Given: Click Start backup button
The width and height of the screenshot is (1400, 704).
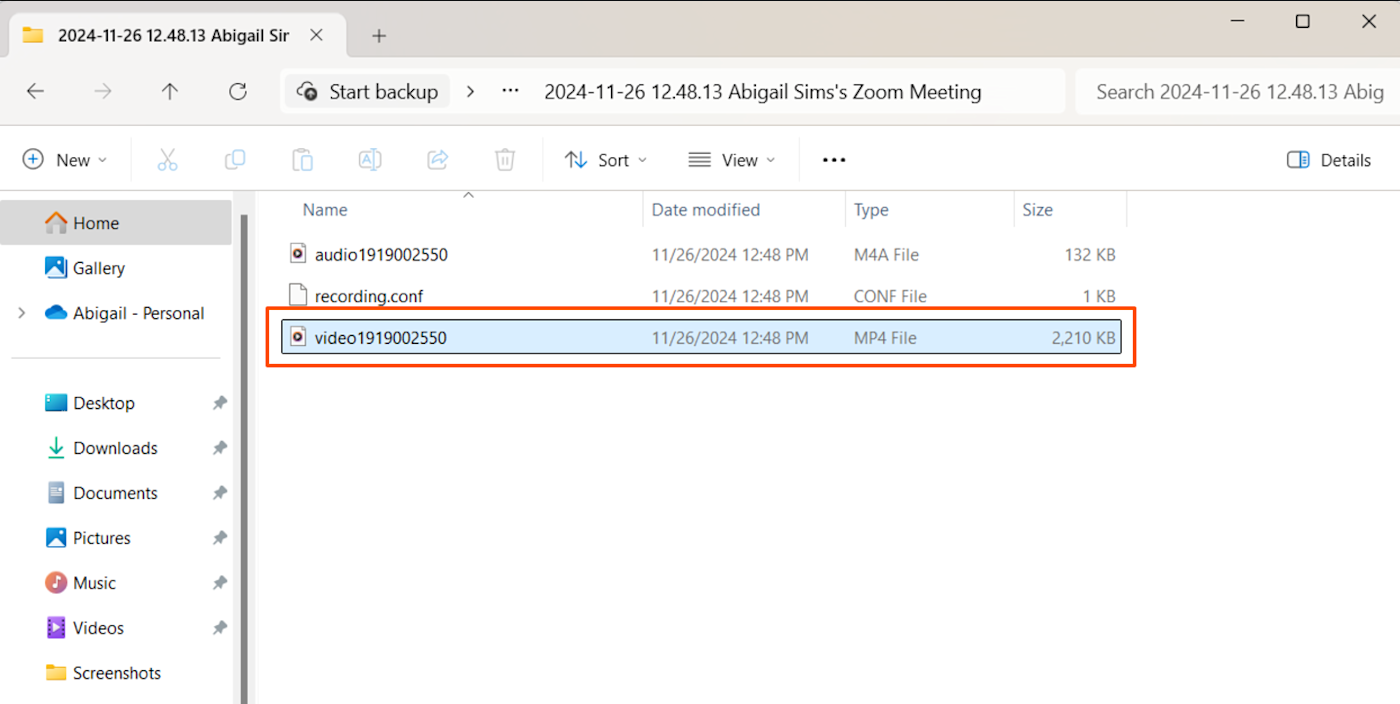Looking at the screenshot, I should [367, 92].
